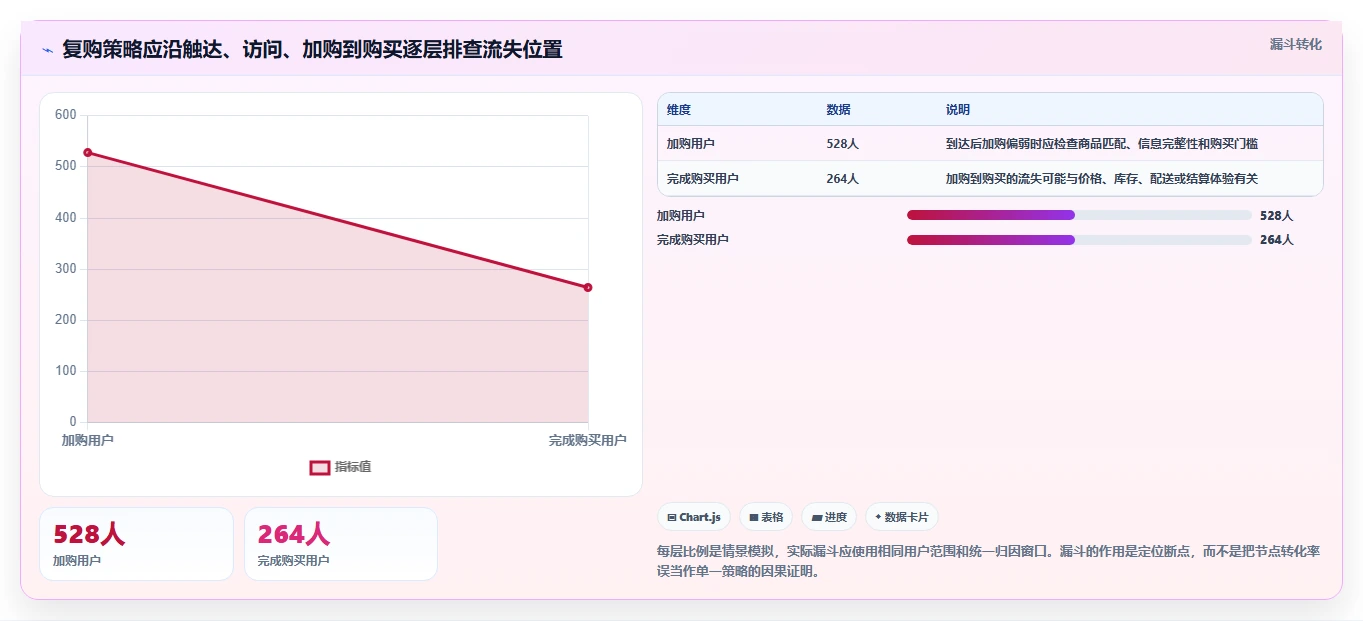Open the 264人 data card
The image size is (1363, 621).
tap(341, 544)
